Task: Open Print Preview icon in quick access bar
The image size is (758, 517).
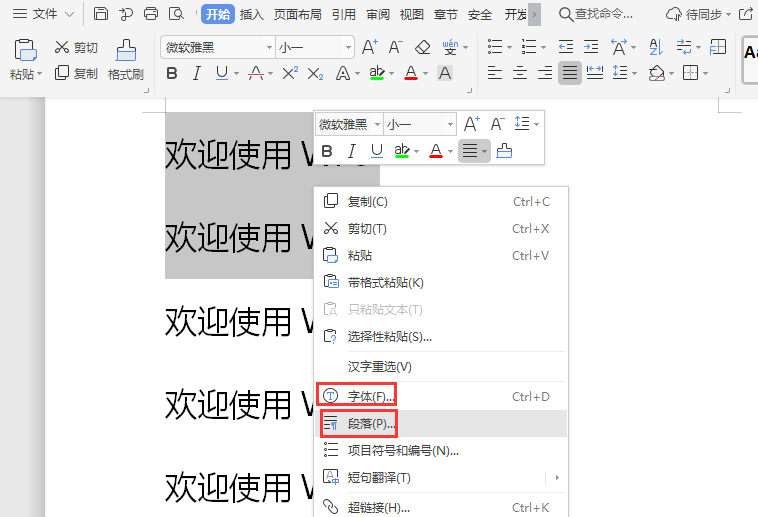Action: (176, 14)
